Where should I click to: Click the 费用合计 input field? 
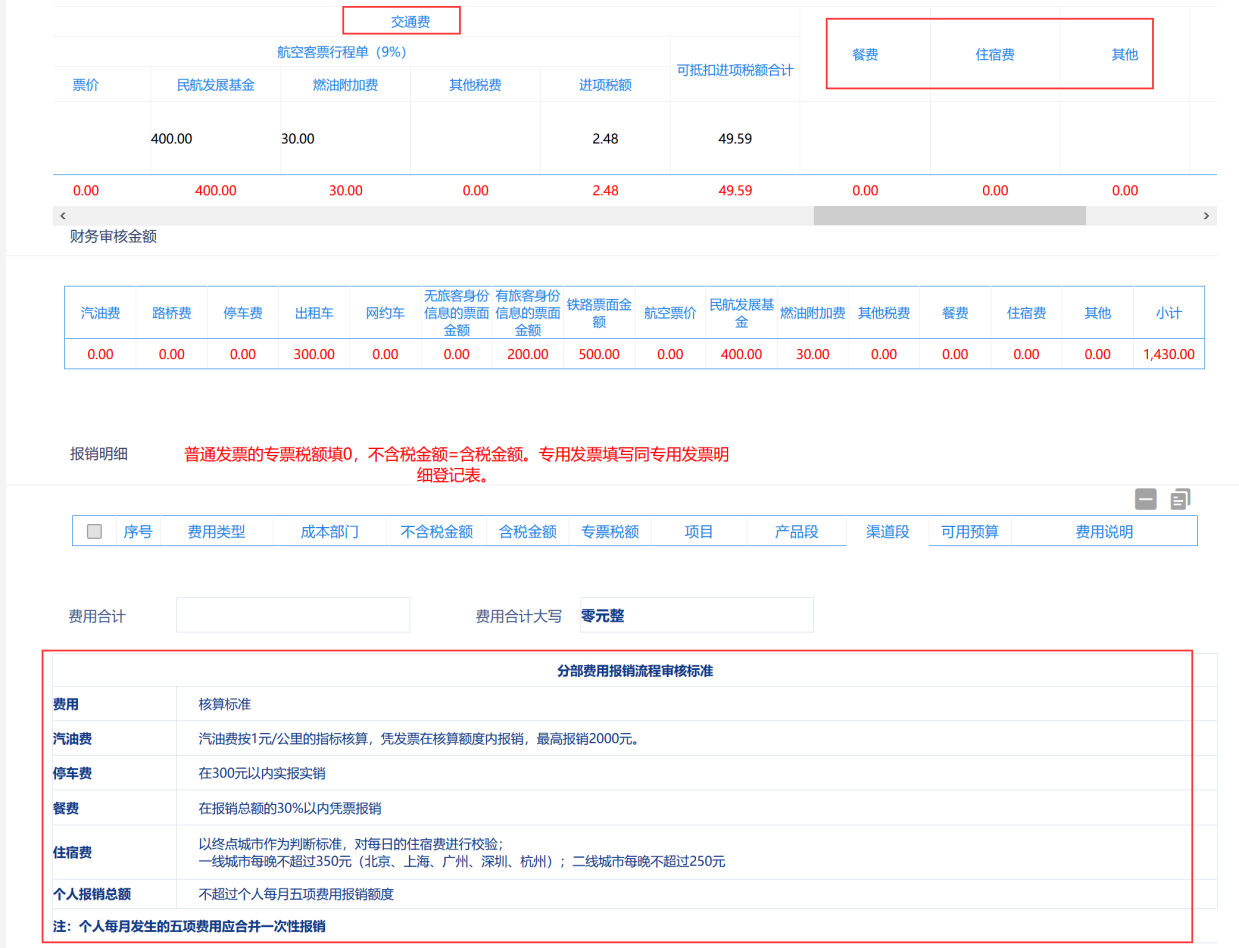(293, 615)
